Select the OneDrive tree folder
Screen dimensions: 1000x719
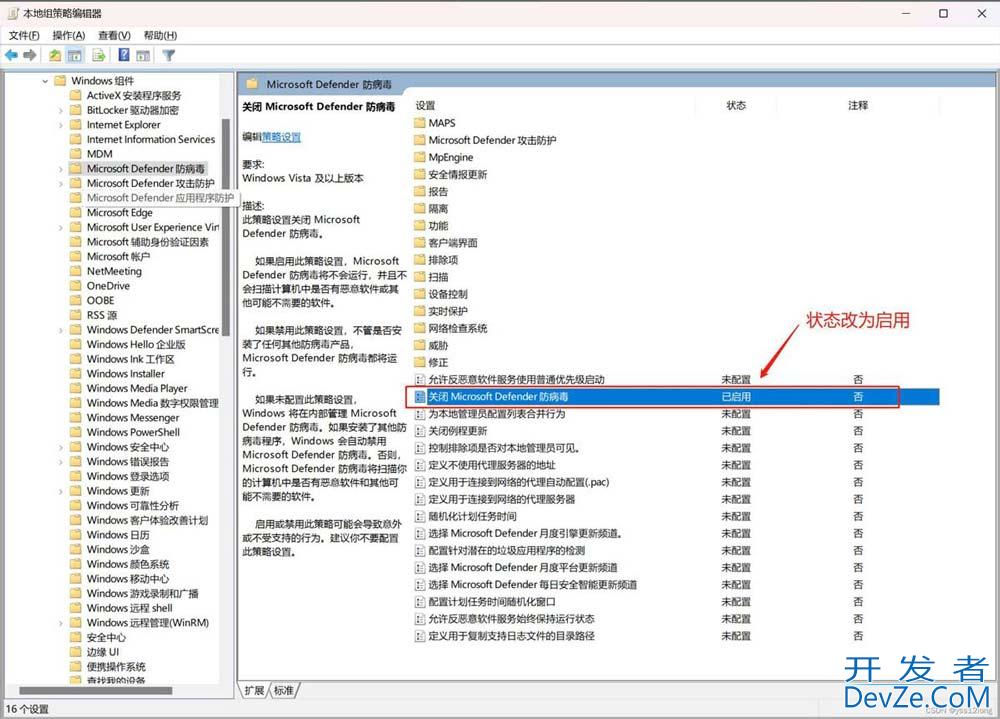coord(108,286)
